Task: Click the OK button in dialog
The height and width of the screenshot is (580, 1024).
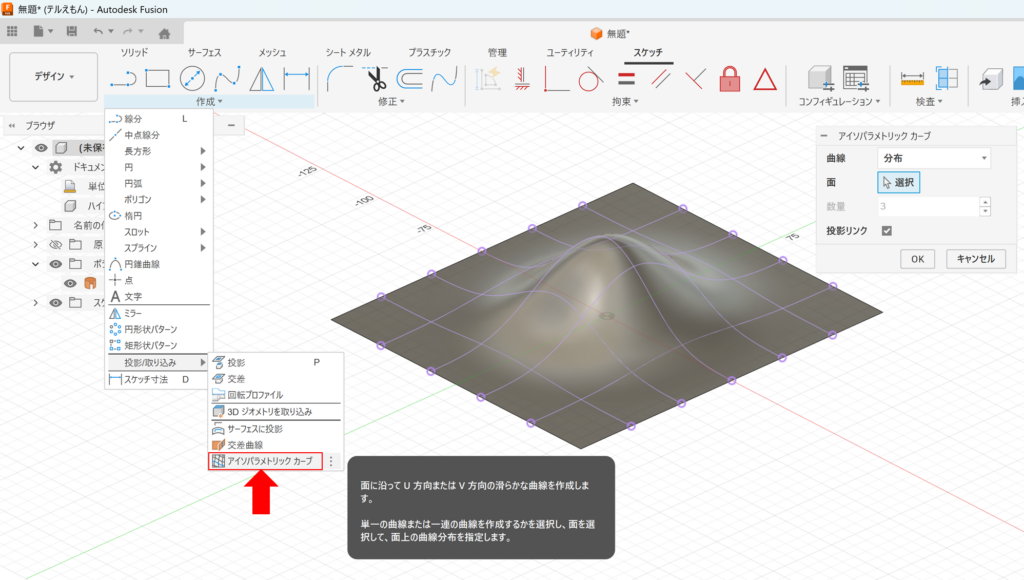Action: [917, 259]
